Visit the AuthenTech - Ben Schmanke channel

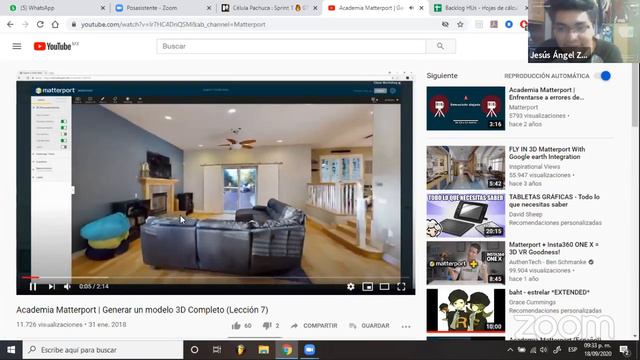click(x=547, y=262)
